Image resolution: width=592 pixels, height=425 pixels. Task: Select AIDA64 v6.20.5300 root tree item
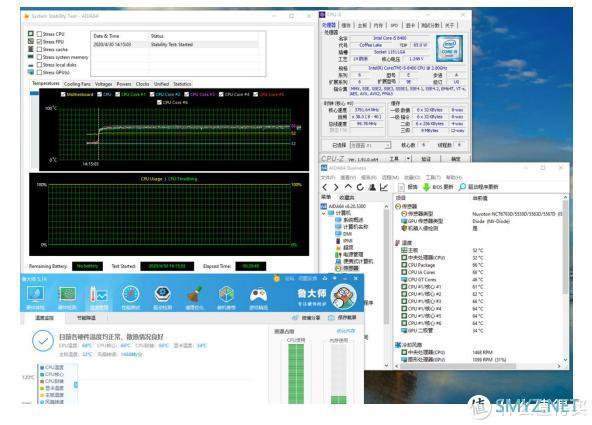tap(343, 206)
